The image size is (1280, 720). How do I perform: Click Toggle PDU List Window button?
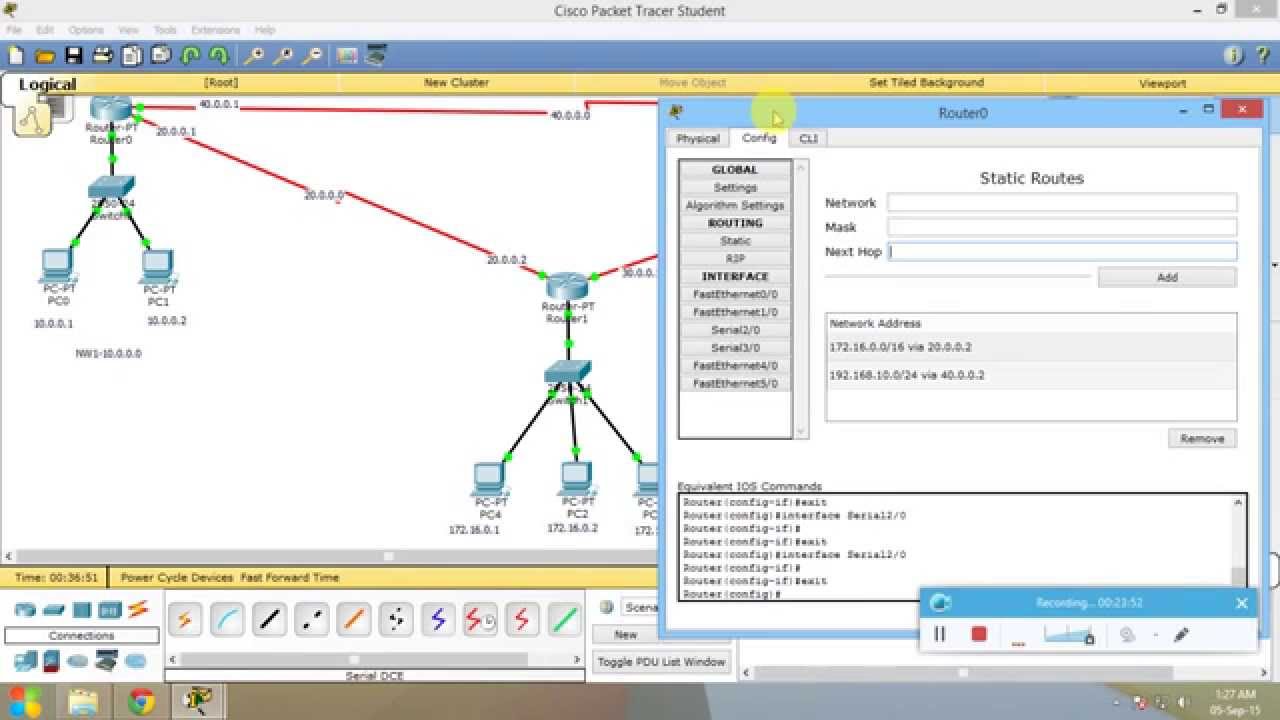coord(661,662)
